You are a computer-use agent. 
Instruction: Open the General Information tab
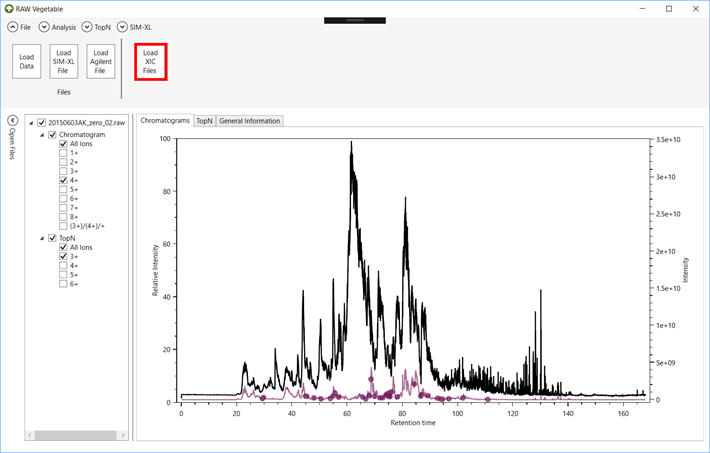[249, 121]
